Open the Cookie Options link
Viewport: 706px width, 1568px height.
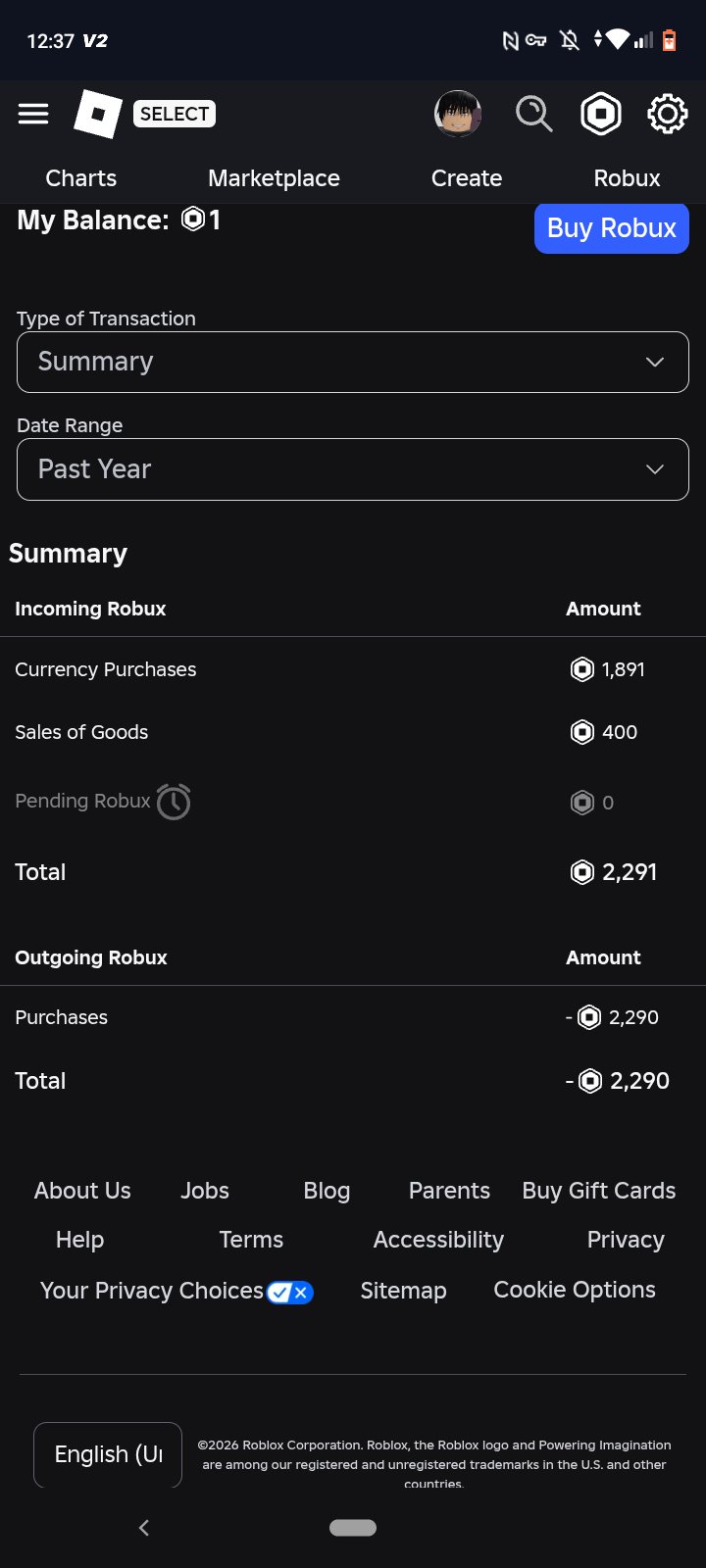(x=575, y=1290)
